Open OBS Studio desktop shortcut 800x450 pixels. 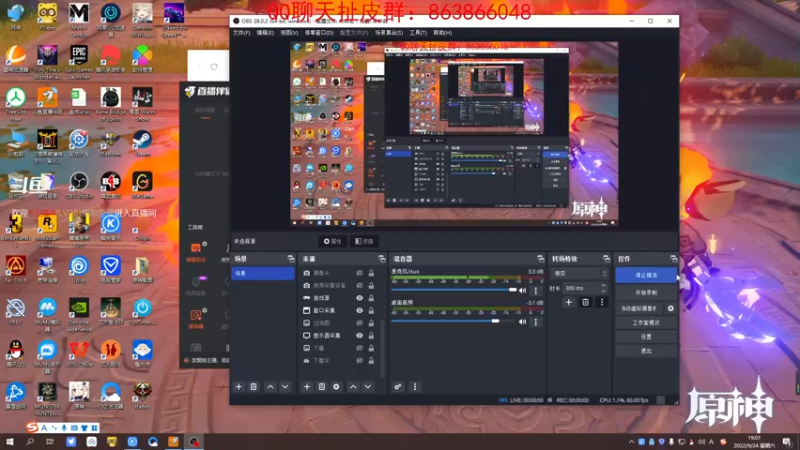pos(79,185)
